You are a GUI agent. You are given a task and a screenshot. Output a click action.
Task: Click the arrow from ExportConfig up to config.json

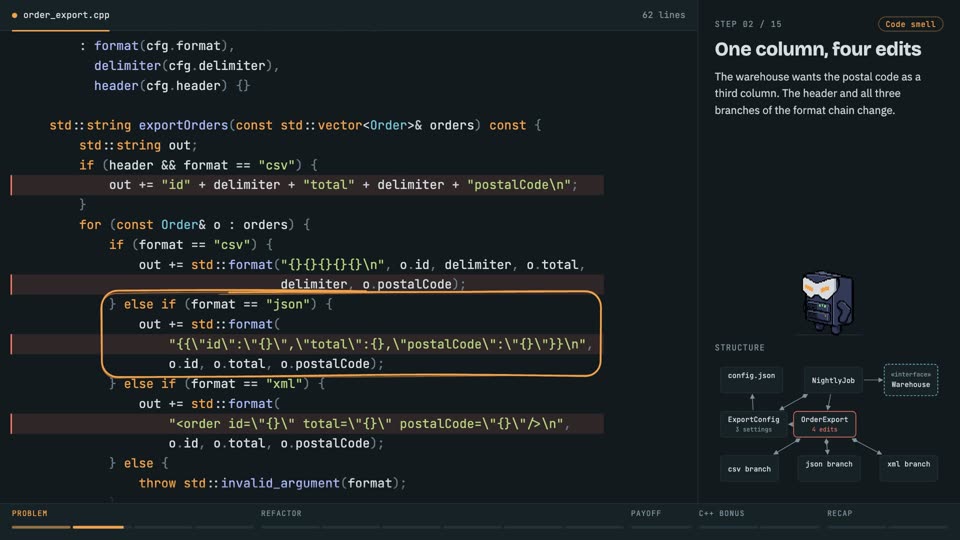coord(752,402)
